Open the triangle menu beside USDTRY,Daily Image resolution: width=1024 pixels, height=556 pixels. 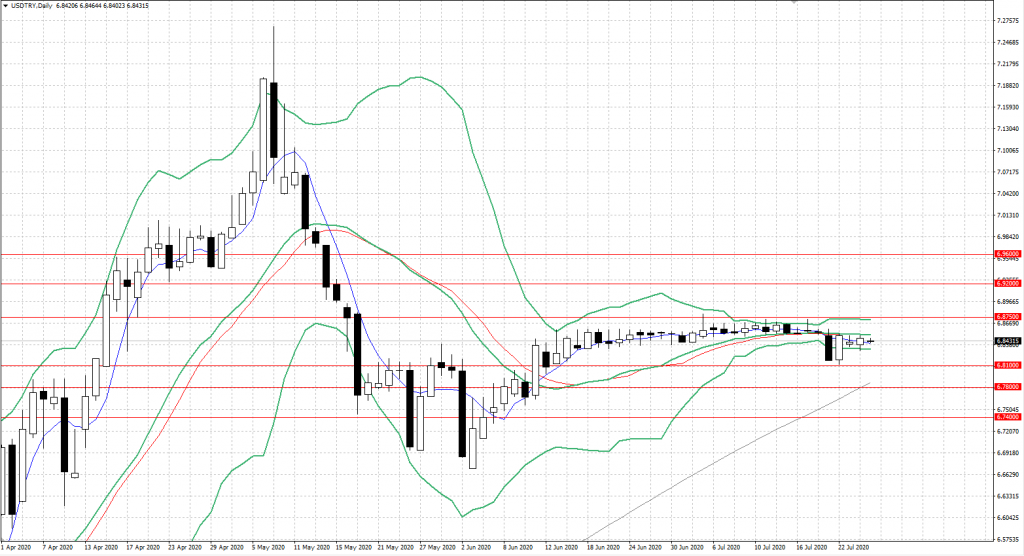coord(5,5)
